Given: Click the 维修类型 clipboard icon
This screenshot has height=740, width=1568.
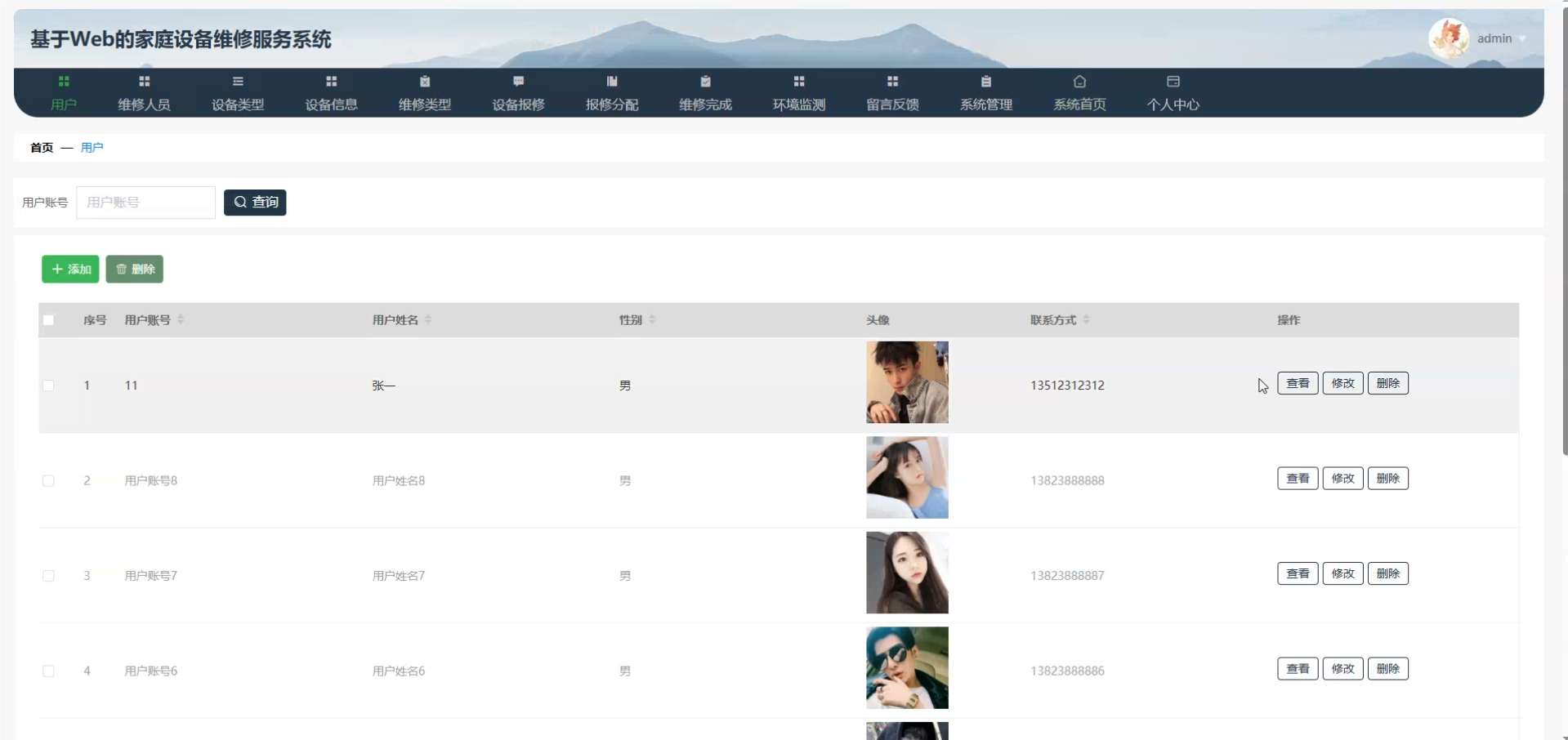Looking at the screenshot, I should tap(425, 81).
